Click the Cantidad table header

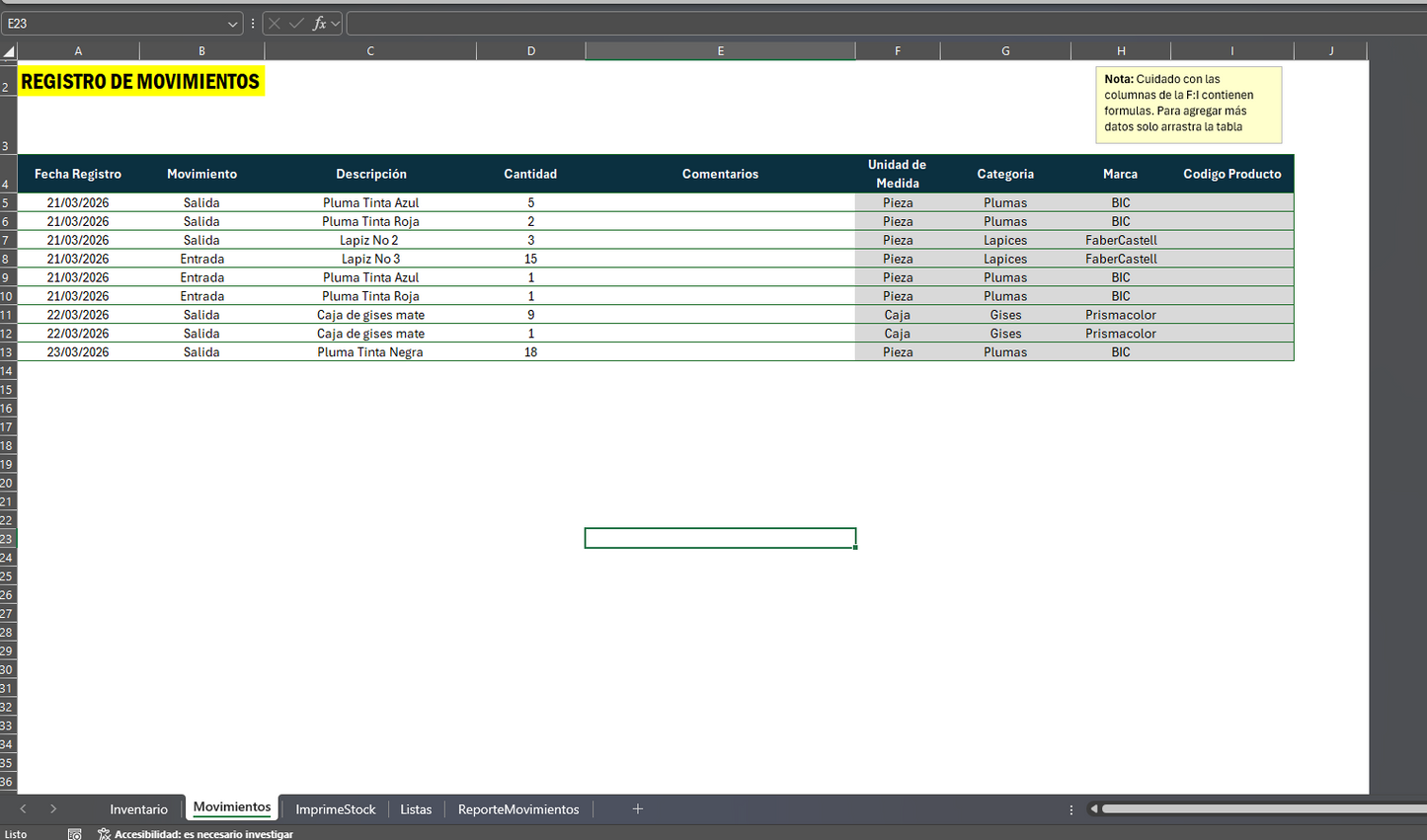[x=531, y=174]
